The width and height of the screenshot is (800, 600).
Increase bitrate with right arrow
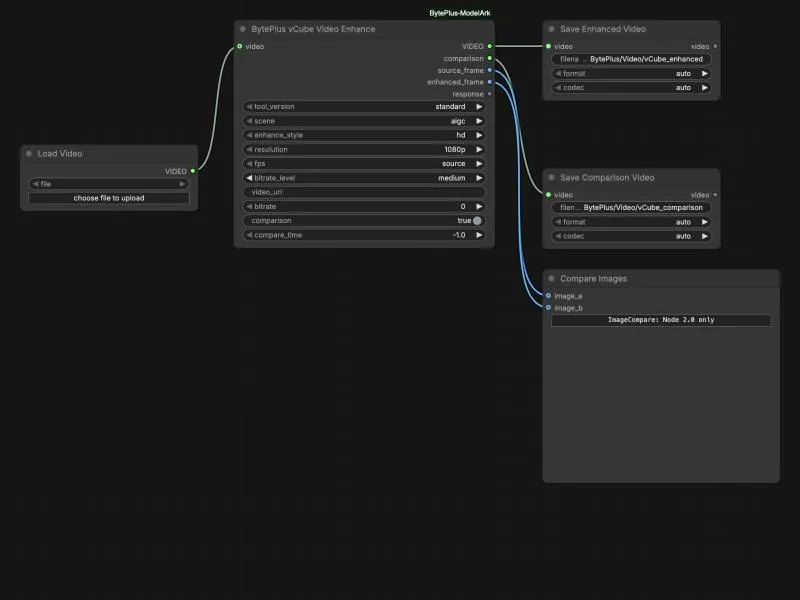pyautogui.click(x=479, y=207)
